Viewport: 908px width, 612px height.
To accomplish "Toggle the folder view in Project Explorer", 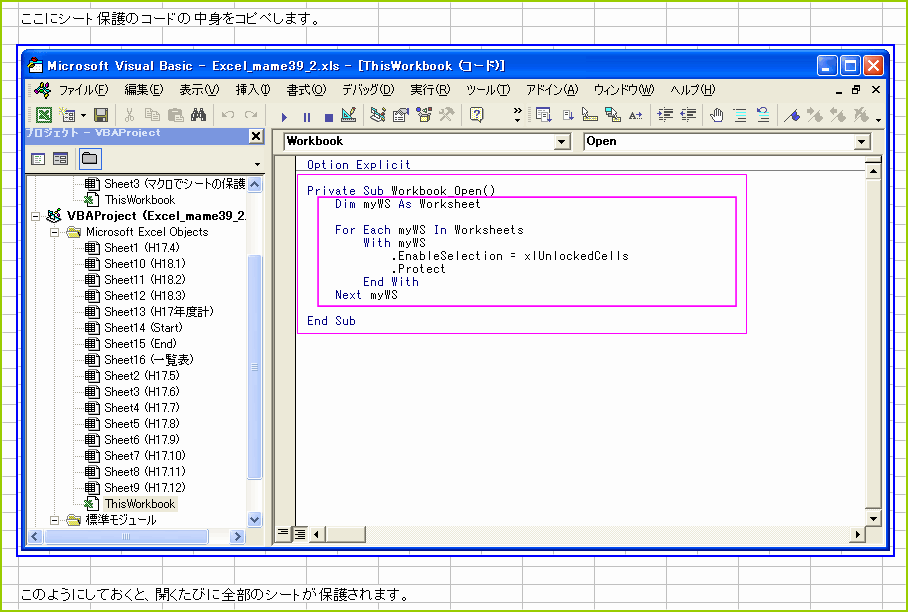I will pyautogui.click(x=88, y=158).
